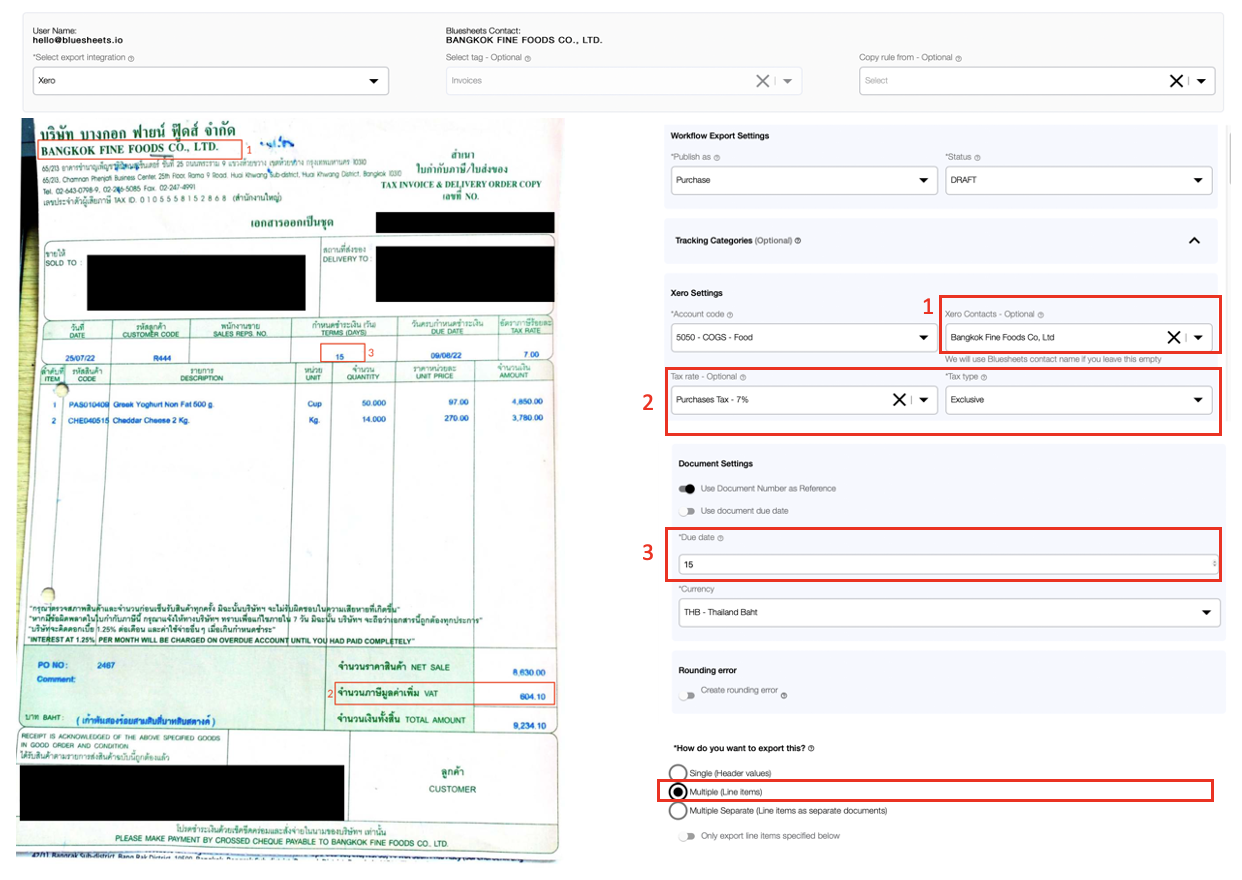
Task: Toggle Only export line items specified below
Action: pos(687,836)
